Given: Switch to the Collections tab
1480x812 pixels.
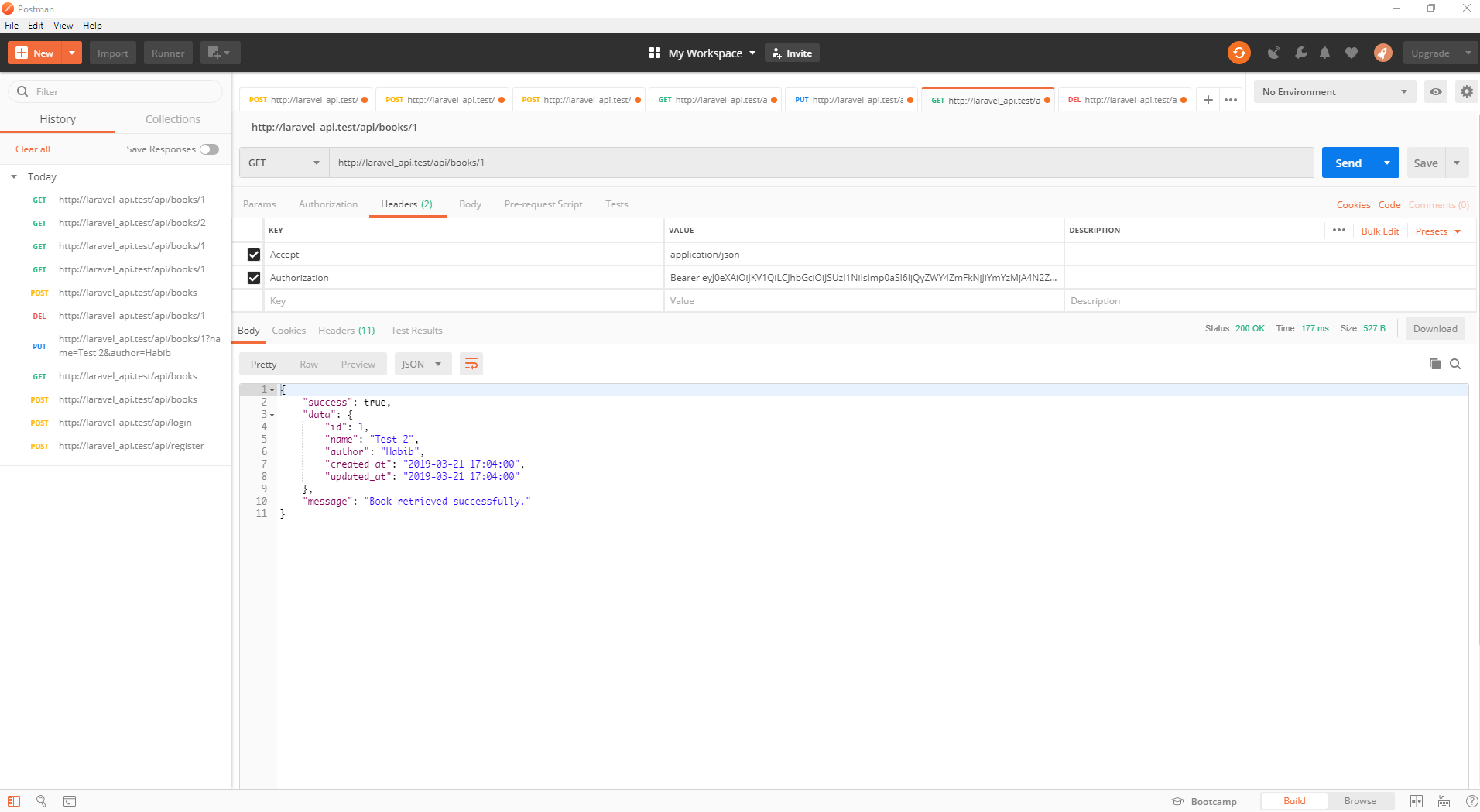Looking at the screenshot, I should pyautogui.click(x=173, y=119).
